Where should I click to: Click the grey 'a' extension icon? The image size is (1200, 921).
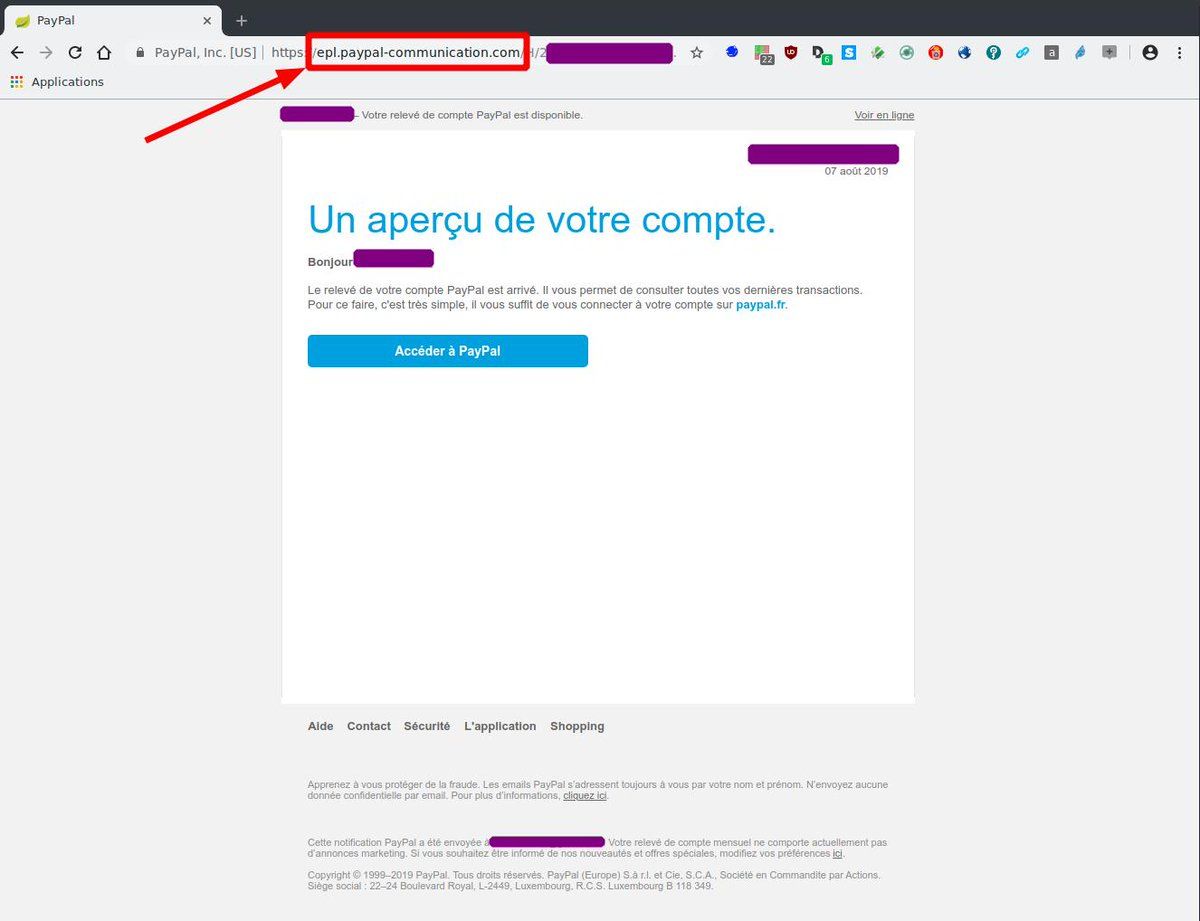point(1051,52)
